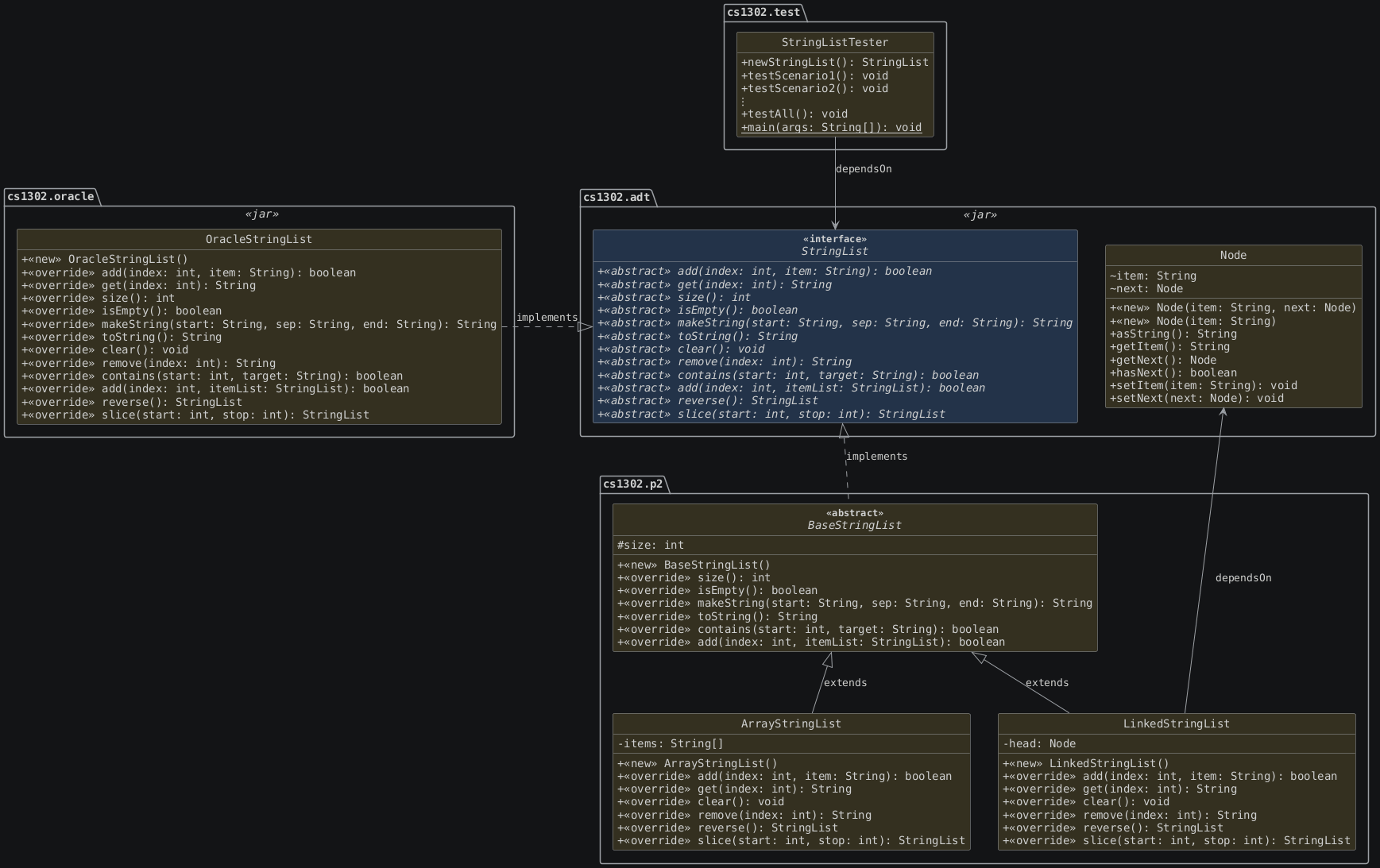Click the extends label above ArrayStringList
The image size is (1380, 868).
point(845,683)
